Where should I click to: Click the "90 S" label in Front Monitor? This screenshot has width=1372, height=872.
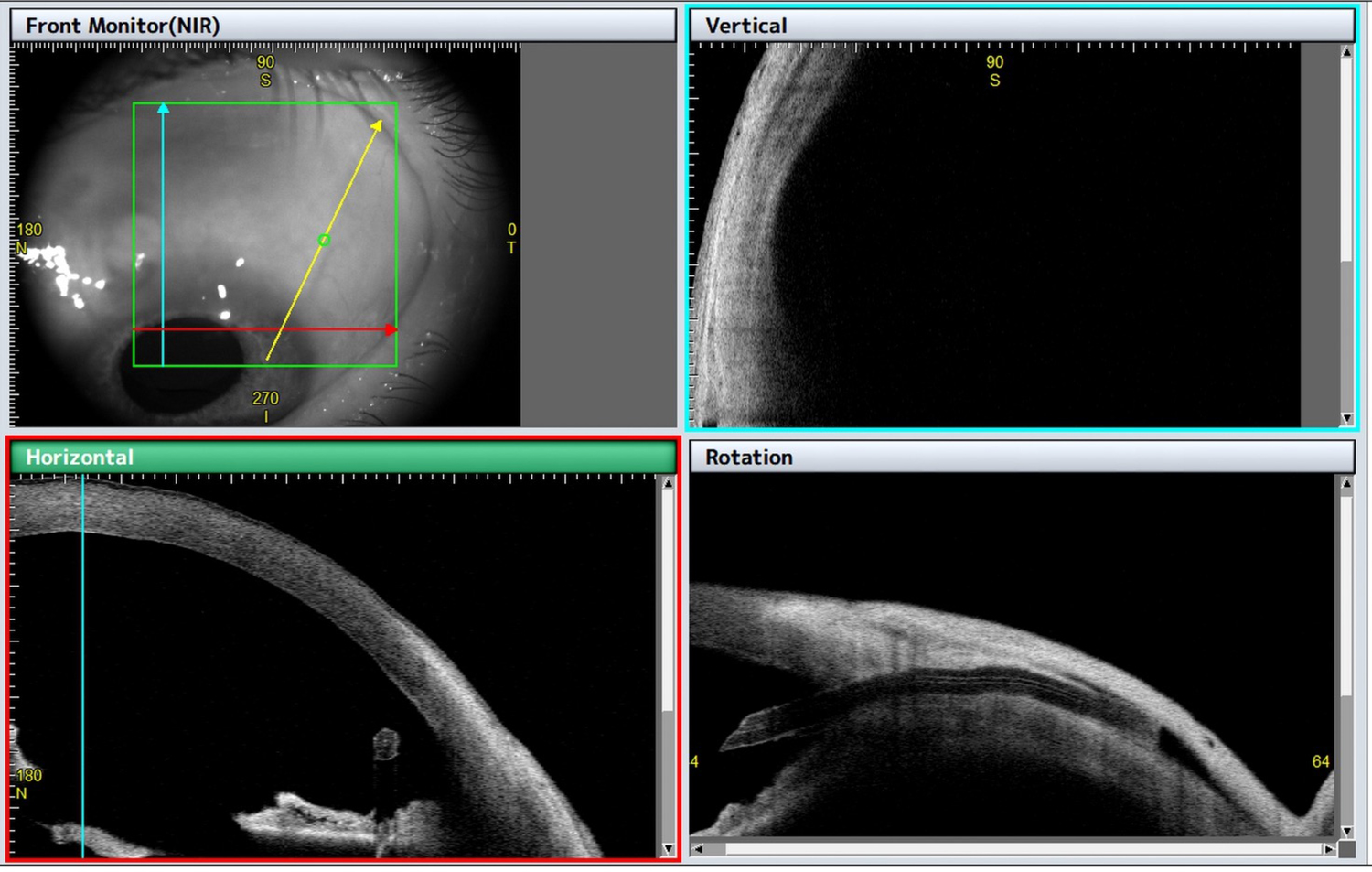pos(265,70)
